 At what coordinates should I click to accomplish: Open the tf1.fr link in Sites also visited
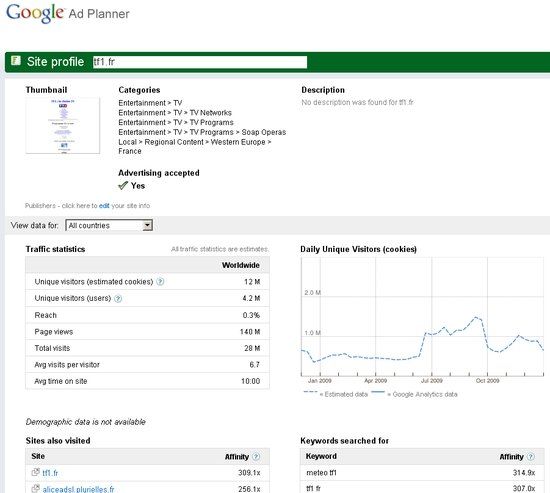point(50,473)
